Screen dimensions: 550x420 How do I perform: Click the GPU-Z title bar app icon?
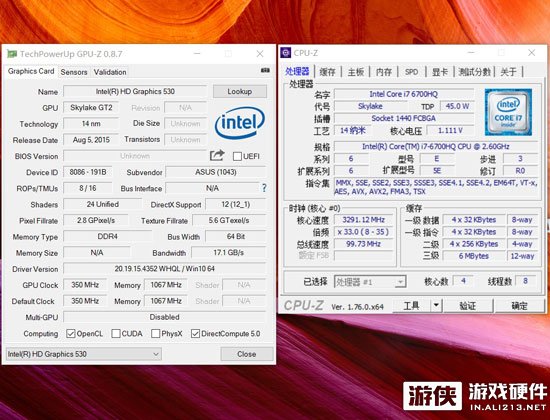[12, 54]
